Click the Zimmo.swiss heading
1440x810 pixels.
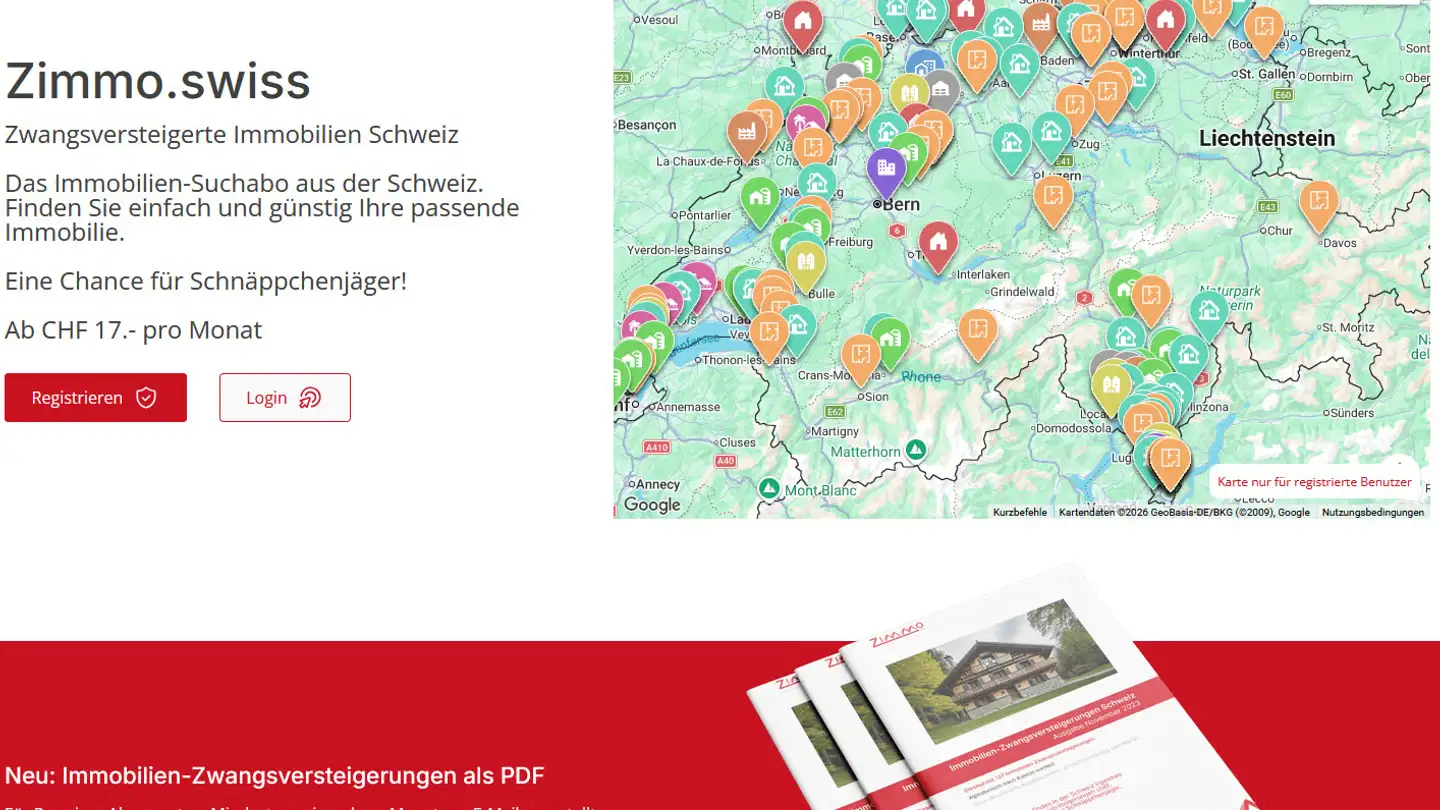(x=158, y=80)
